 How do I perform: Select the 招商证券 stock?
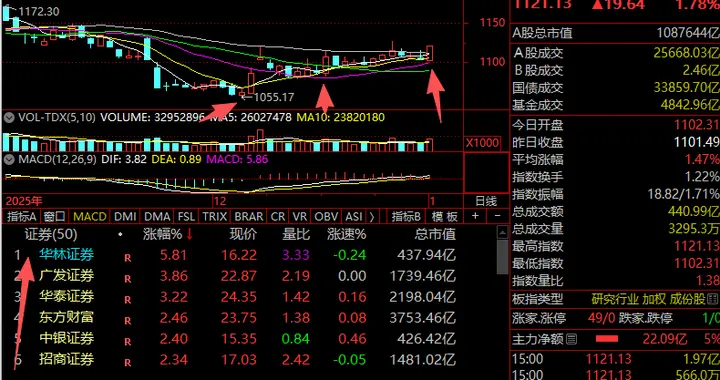[67, 359]
